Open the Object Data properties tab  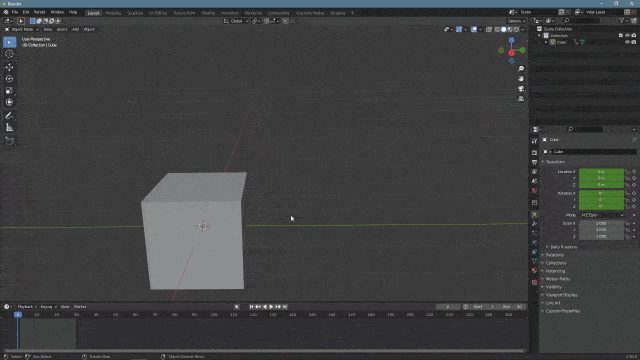[534, 261]
